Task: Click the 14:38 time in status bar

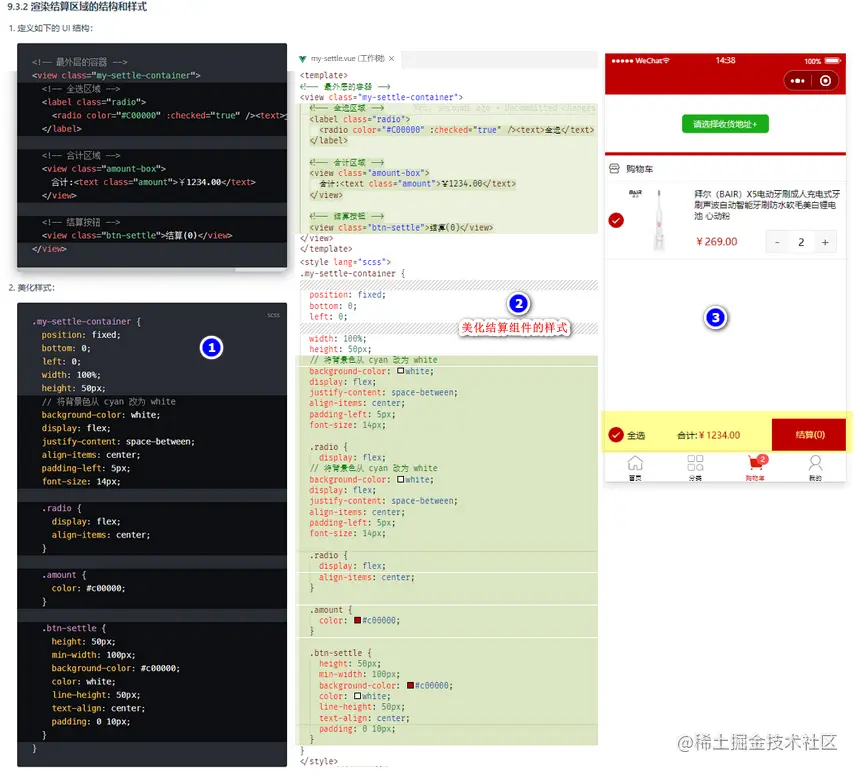Action: [725, 60]
